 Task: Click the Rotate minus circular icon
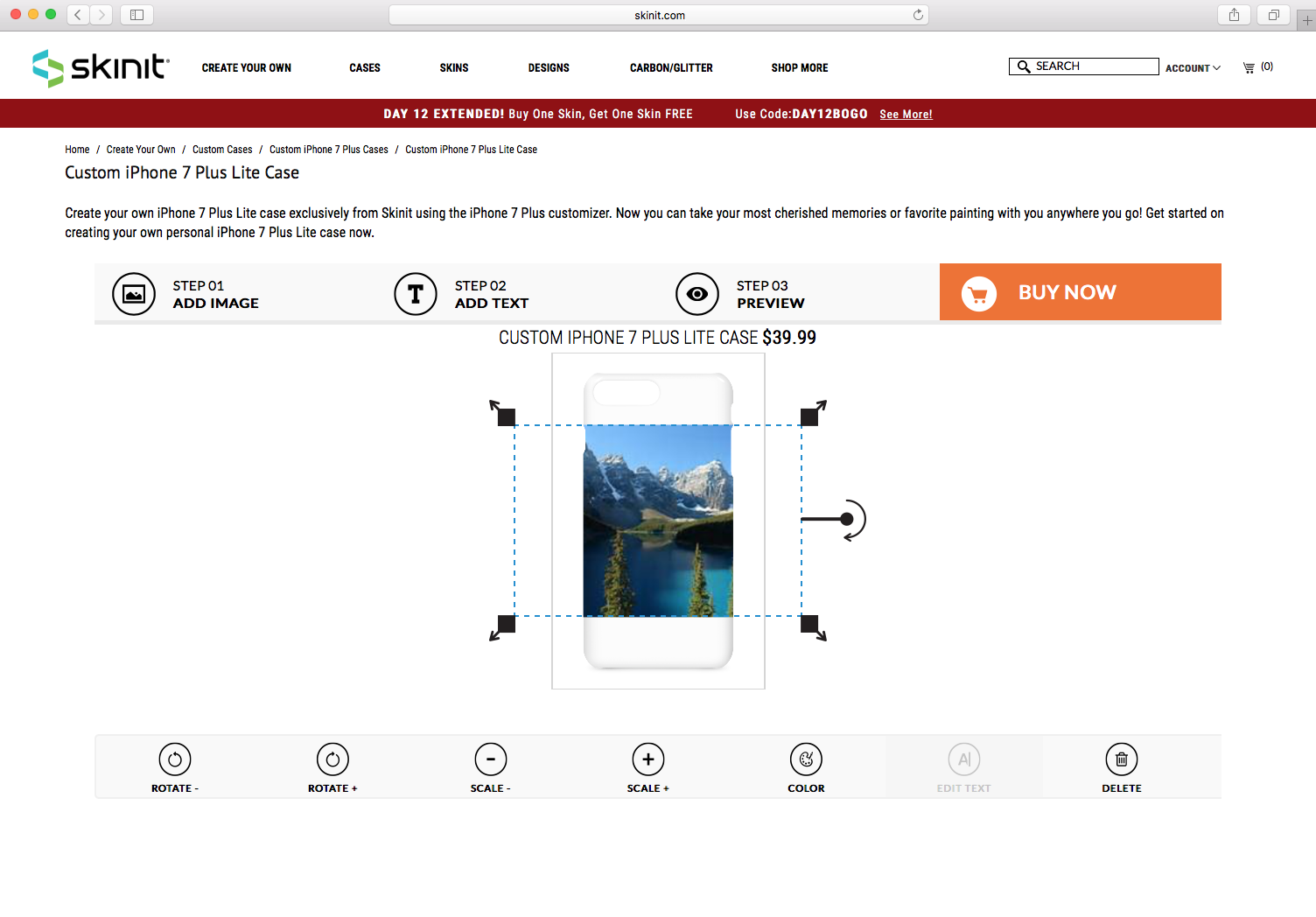[x=175, y=759]
